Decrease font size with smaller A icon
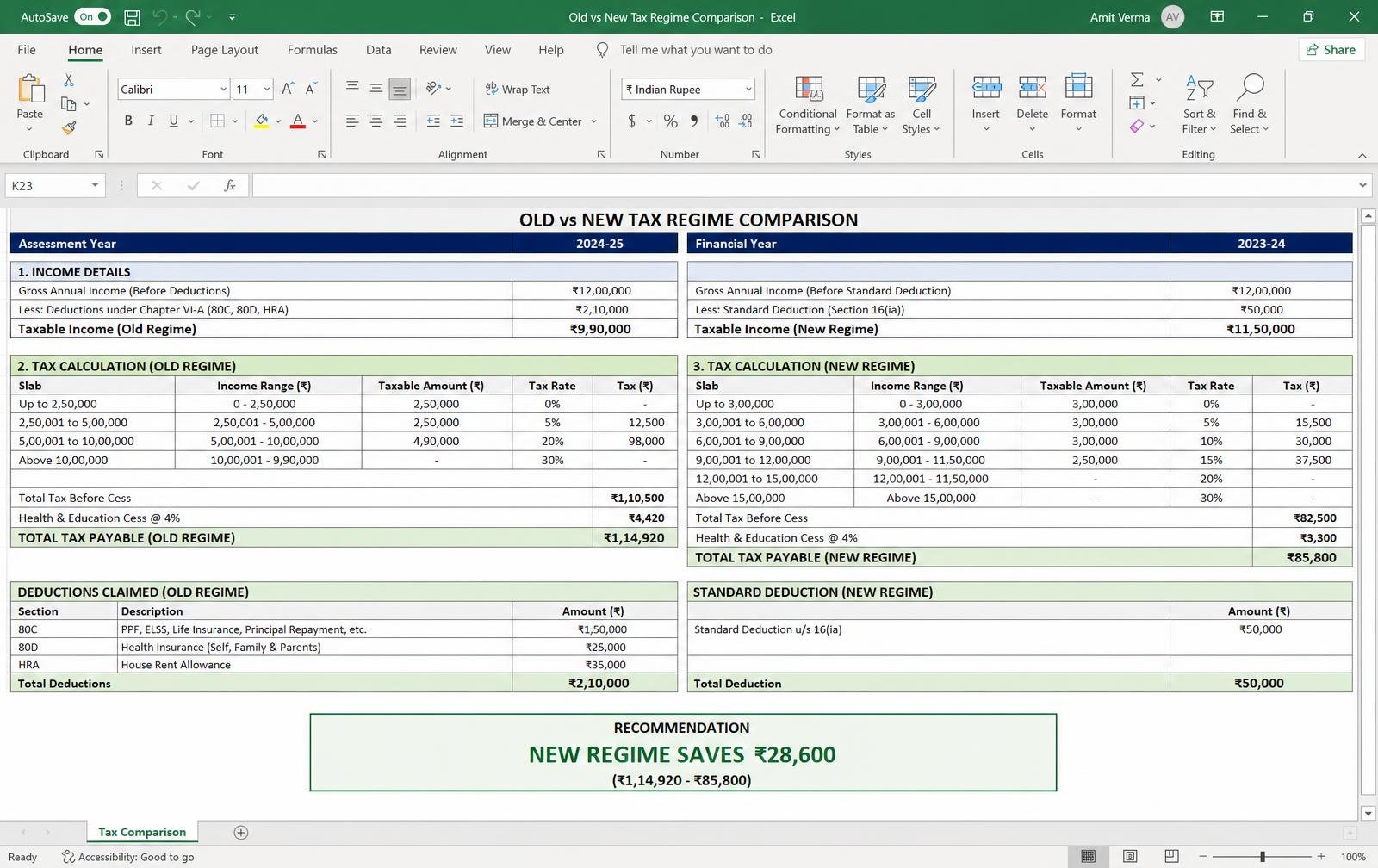The height and width of the screenshot is (868, 1378). point(311,89)
